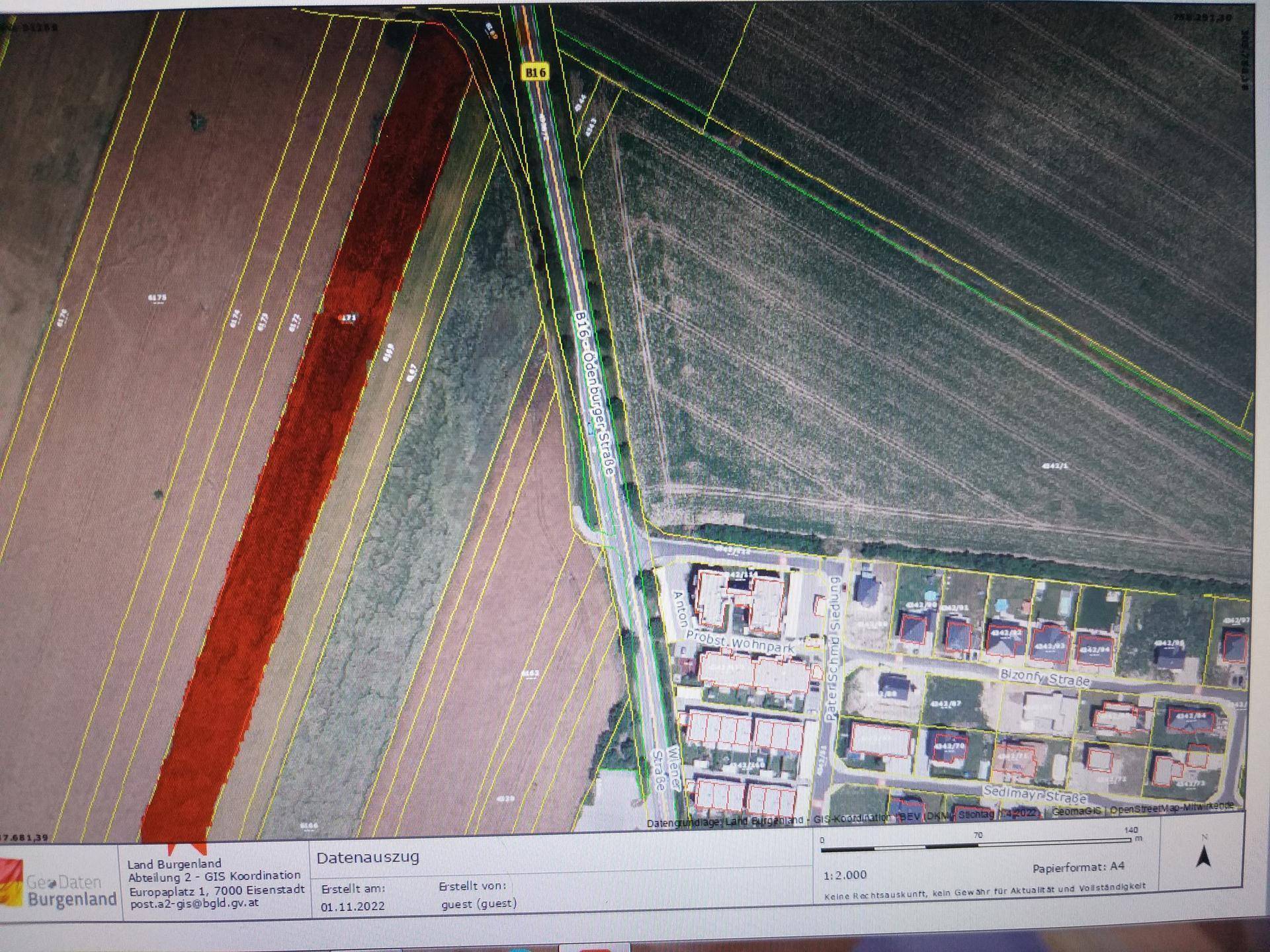The image size is (1270, 952).
Task: Click the OpenStreetMap-Mitwirkende attribution link
Action: tap(1171, 808)
